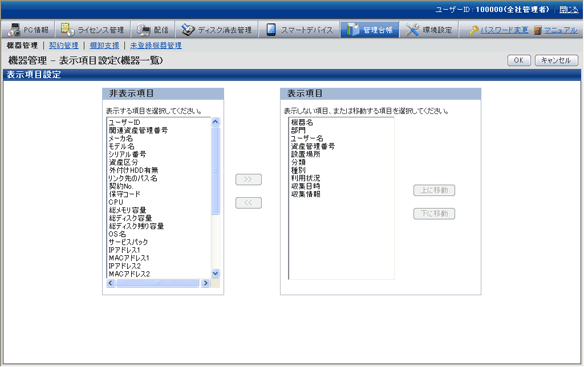Select ユーザー名 in displayed items list
This screenshot has height=367, width=584.
tap(307, 138)
